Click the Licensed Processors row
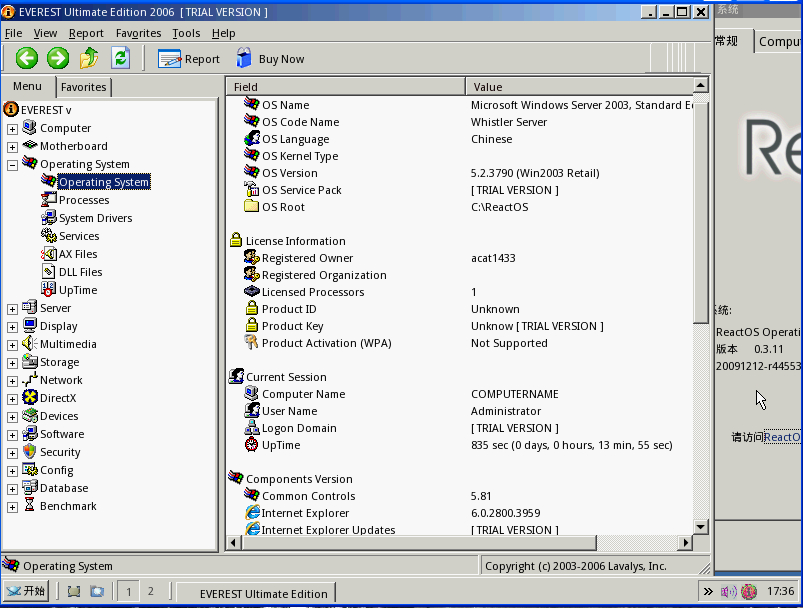Image resolution: width=803 pixels, height=608 pixels. (x=459, y=291)
